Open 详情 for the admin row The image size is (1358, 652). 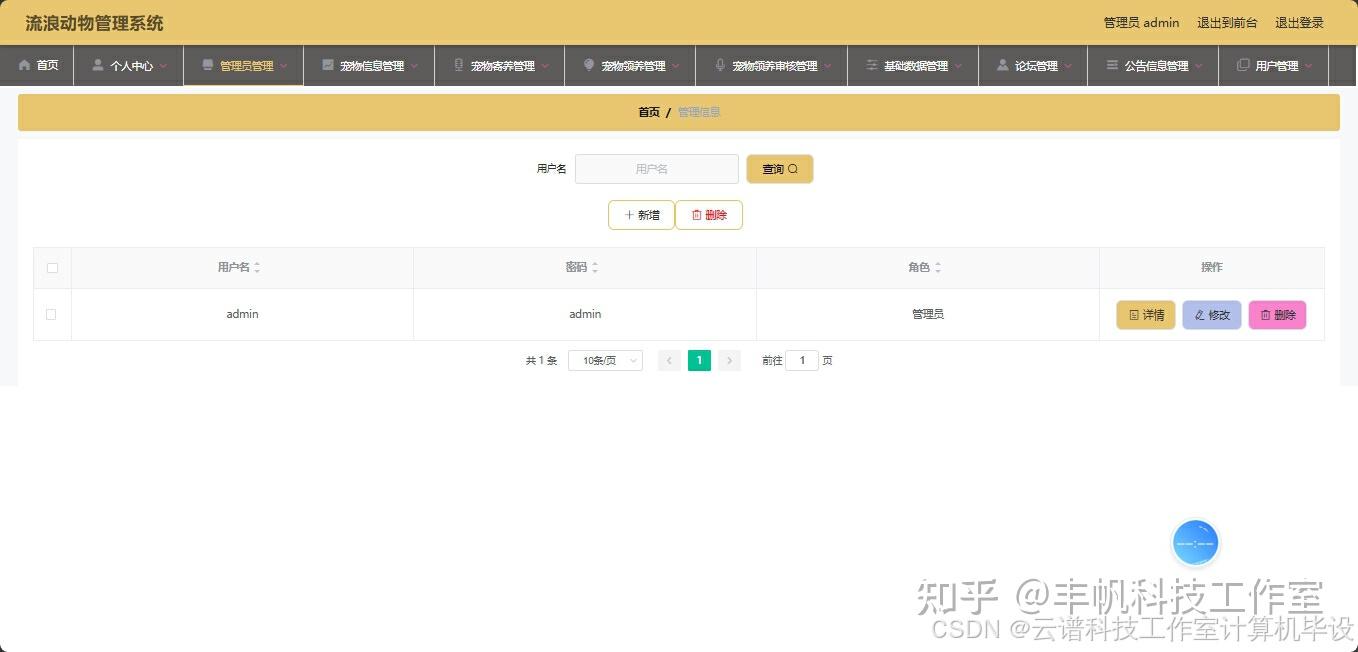(1146, 315)
